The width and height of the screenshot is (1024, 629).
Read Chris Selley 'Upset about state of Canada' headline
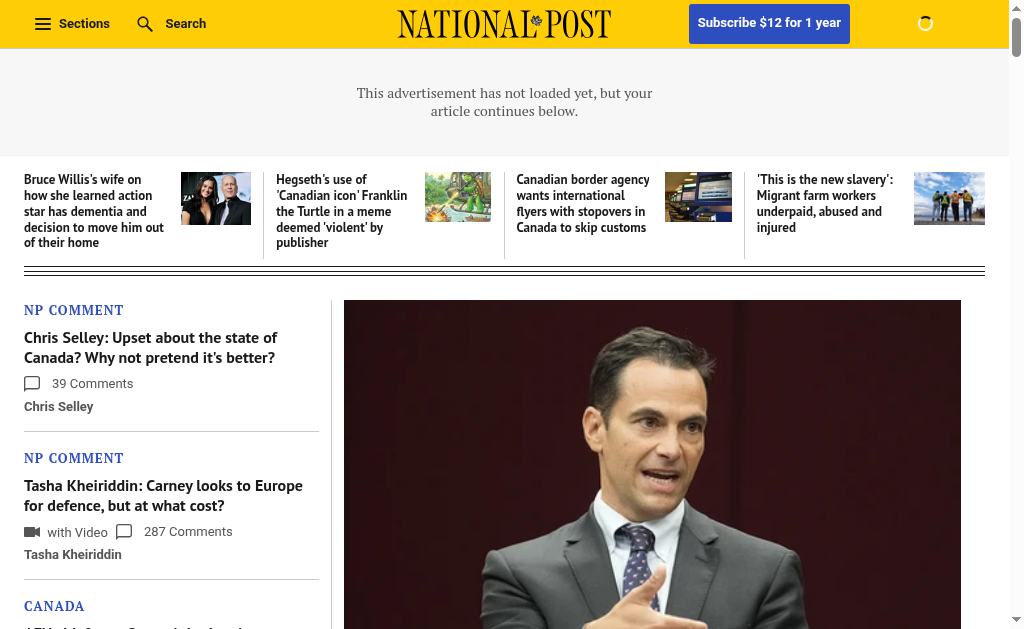[150, 348]
